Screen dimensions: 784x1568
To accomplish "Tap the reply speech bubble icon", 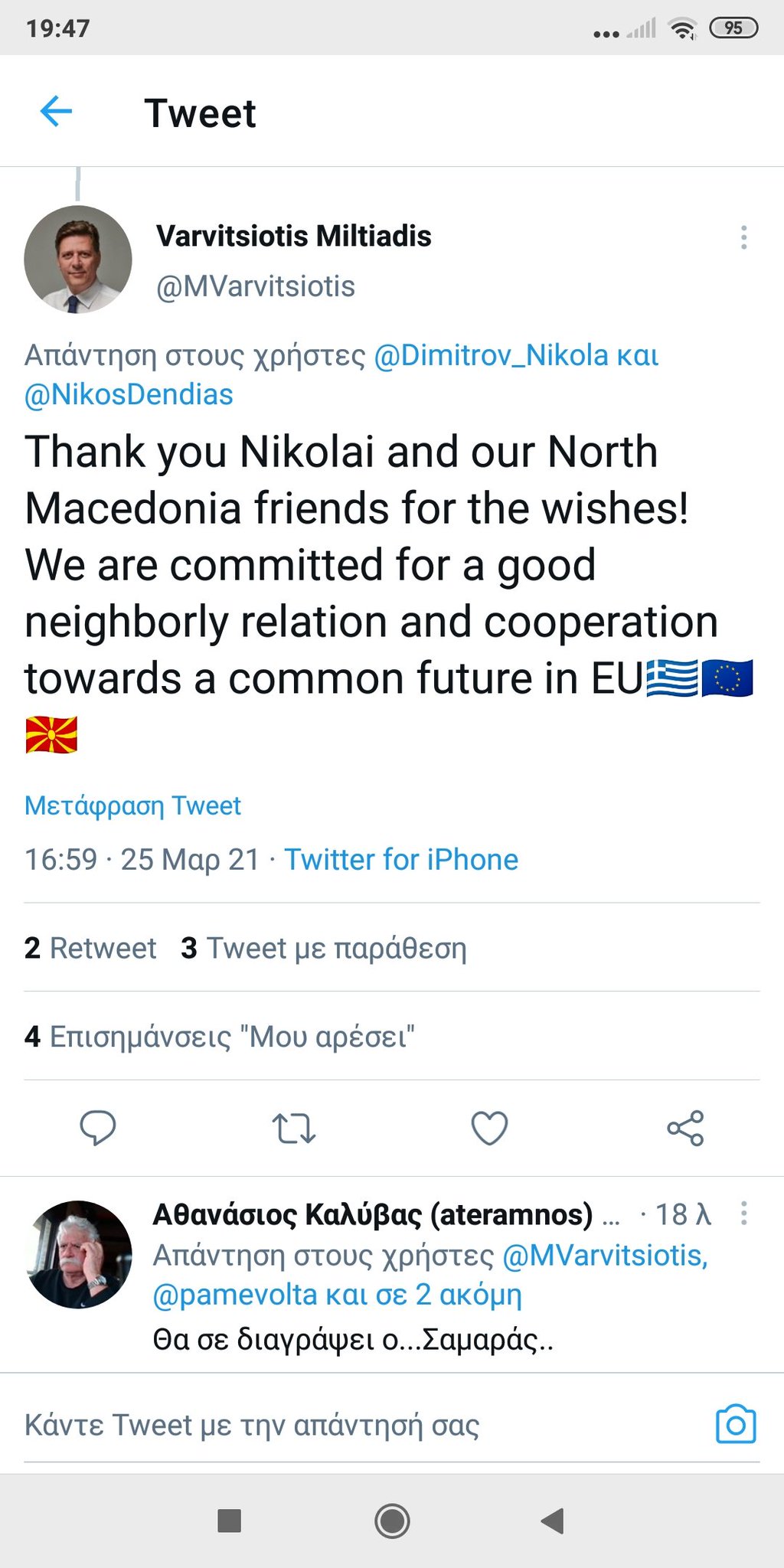I will (98, 1128).
